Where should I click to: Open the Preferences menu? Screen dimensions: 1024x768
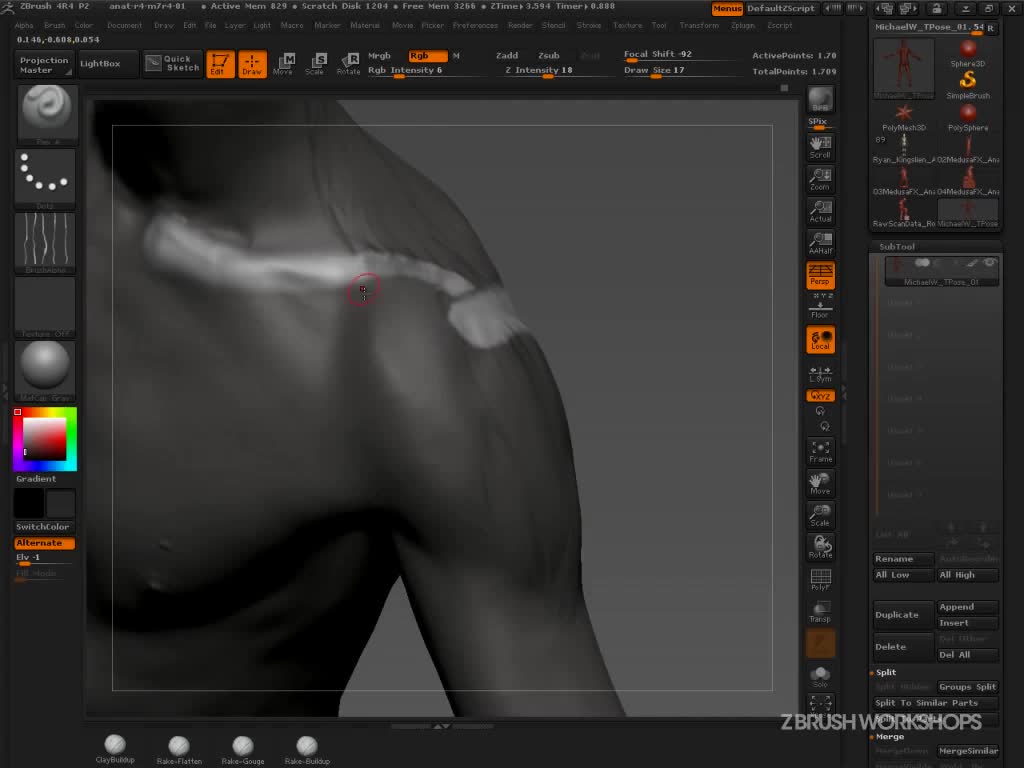point(475,25)
